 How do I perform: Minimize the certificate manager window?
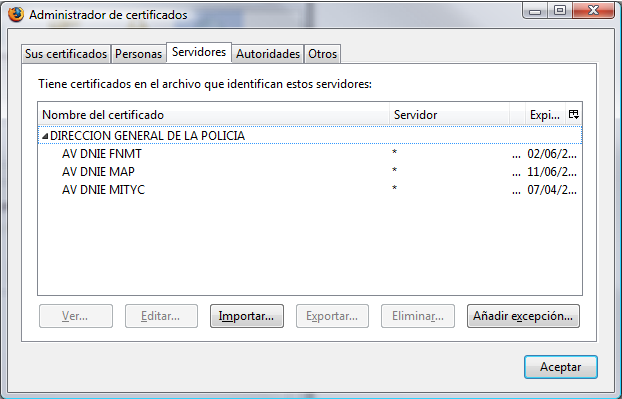pyautogui.click(x=535, y=10)
